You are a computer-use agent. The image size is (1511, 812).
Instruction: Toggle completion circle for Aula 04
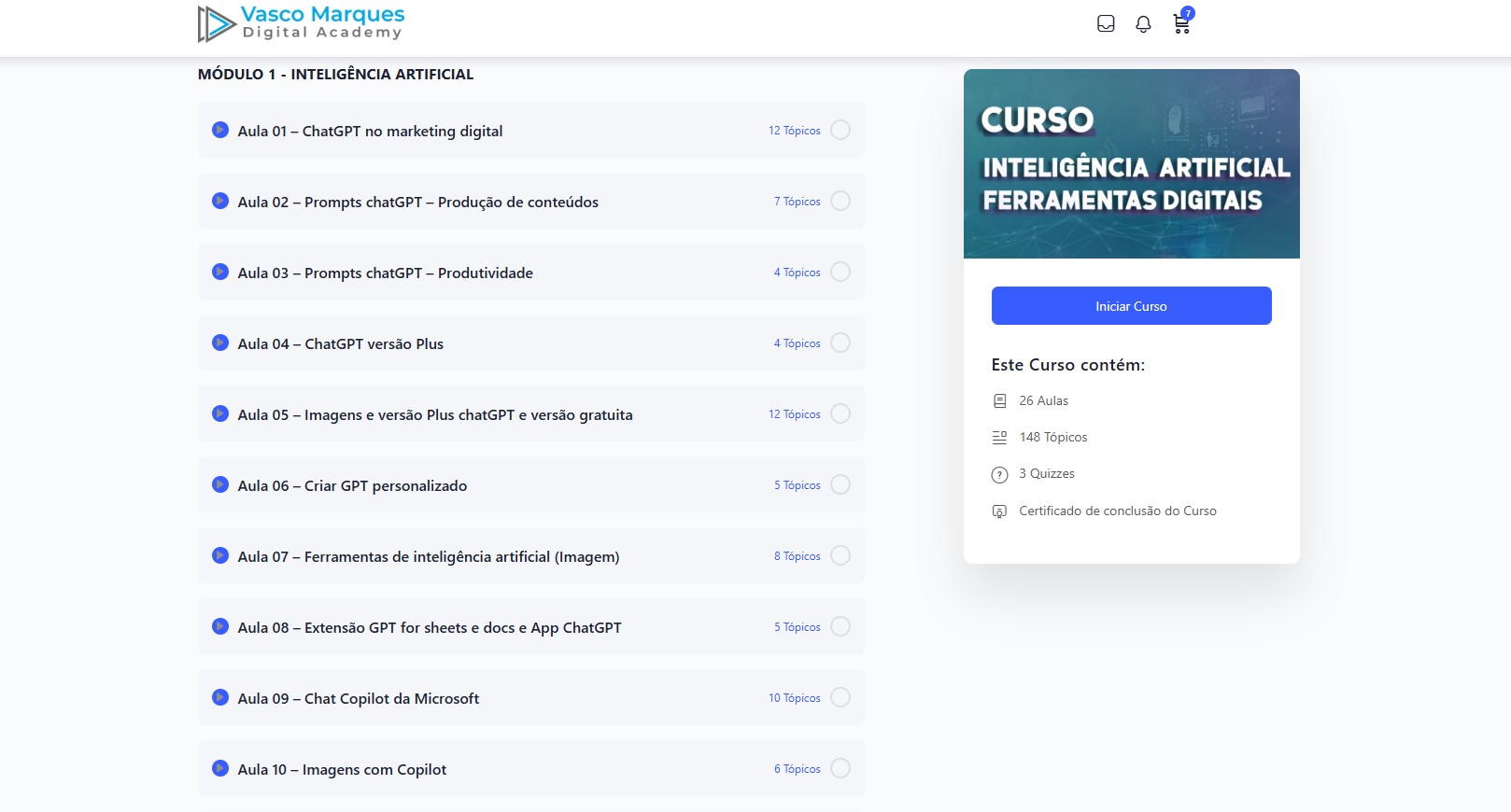click(840, 343)
